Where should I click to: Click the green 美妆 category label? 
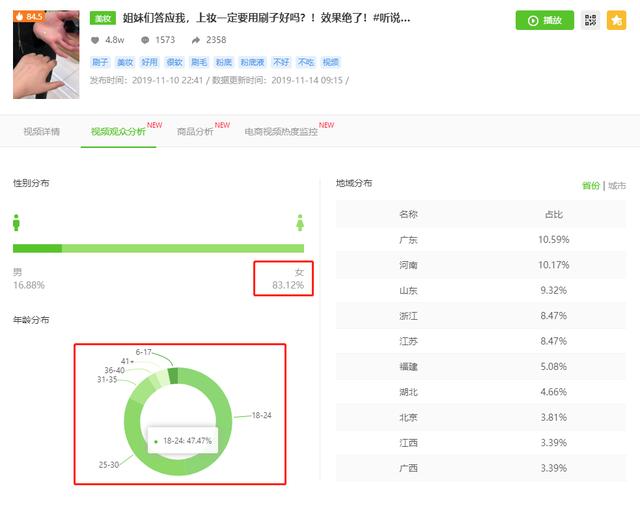click(x=103, y=18)
